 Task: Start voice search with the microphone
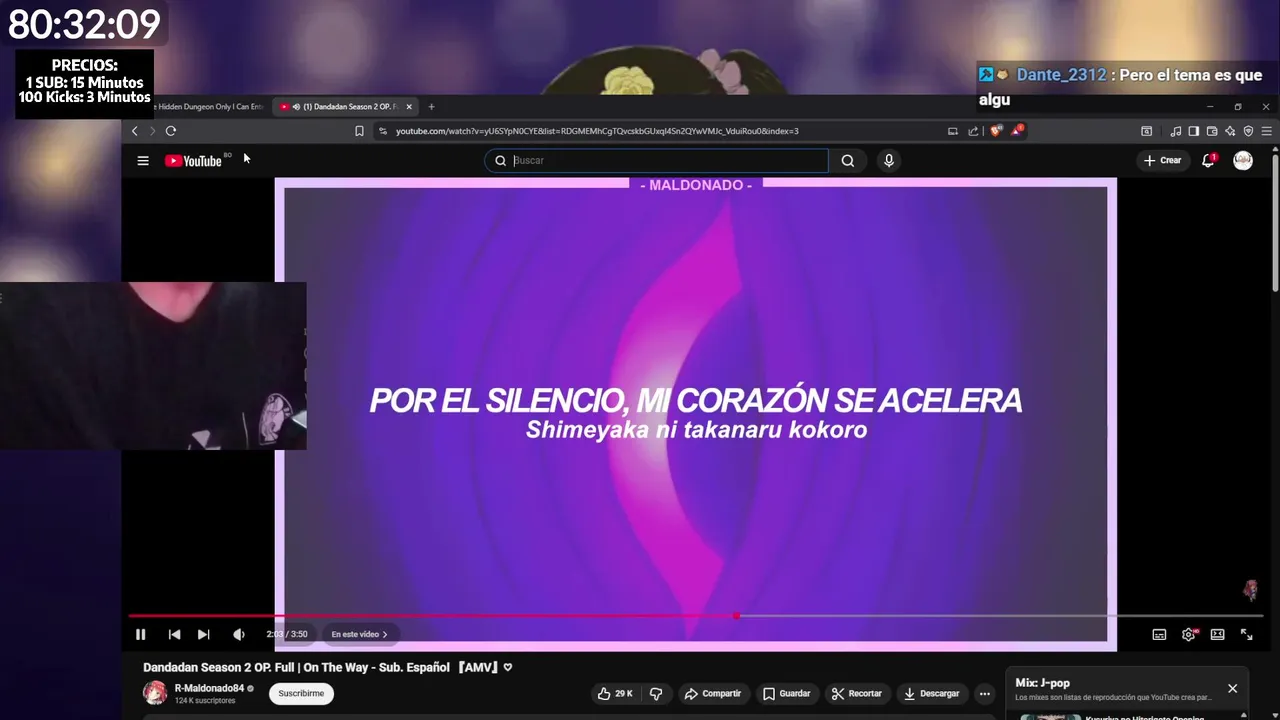pos(888,161)
